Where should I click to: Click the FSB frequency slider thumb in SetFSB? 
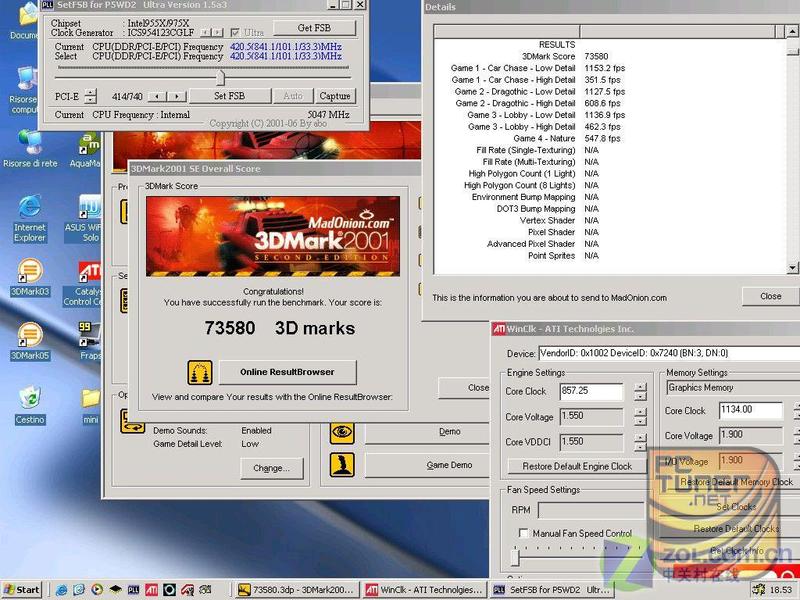(220, 78)
